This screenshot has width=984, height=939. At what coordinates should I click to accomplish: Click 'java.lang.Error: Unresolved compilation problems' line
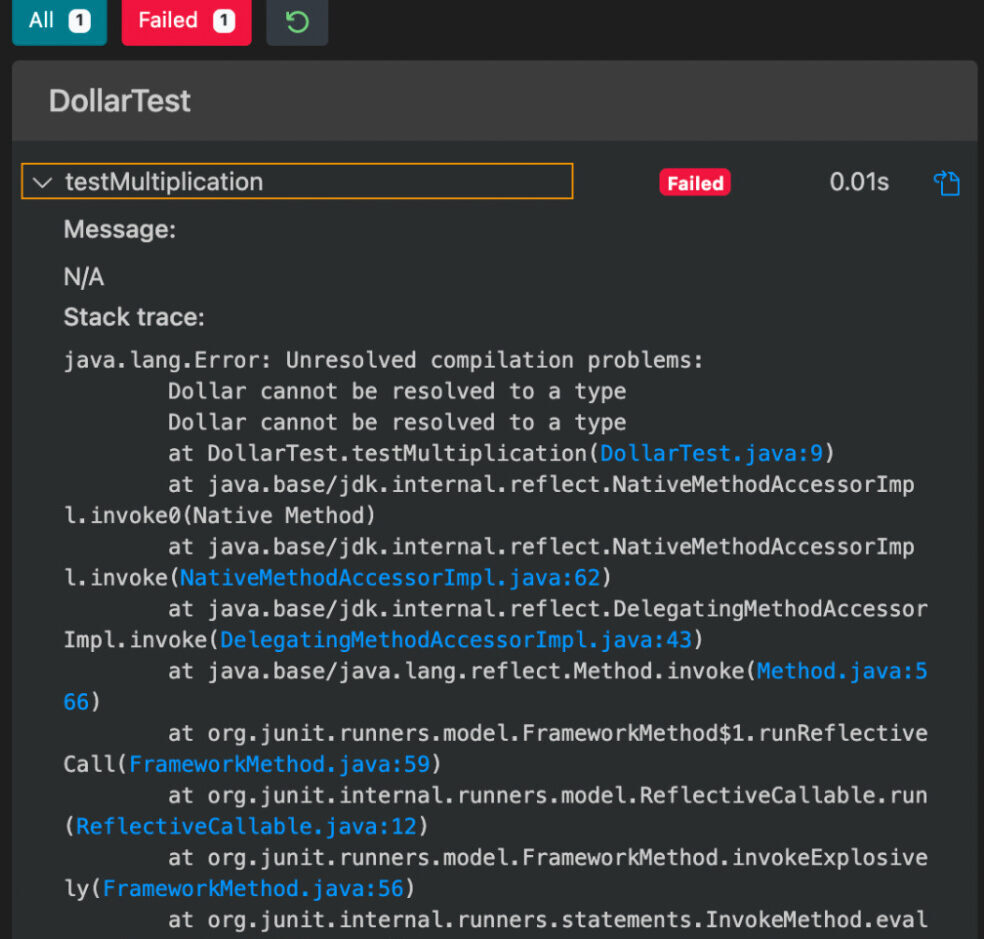tap(383, 360)
